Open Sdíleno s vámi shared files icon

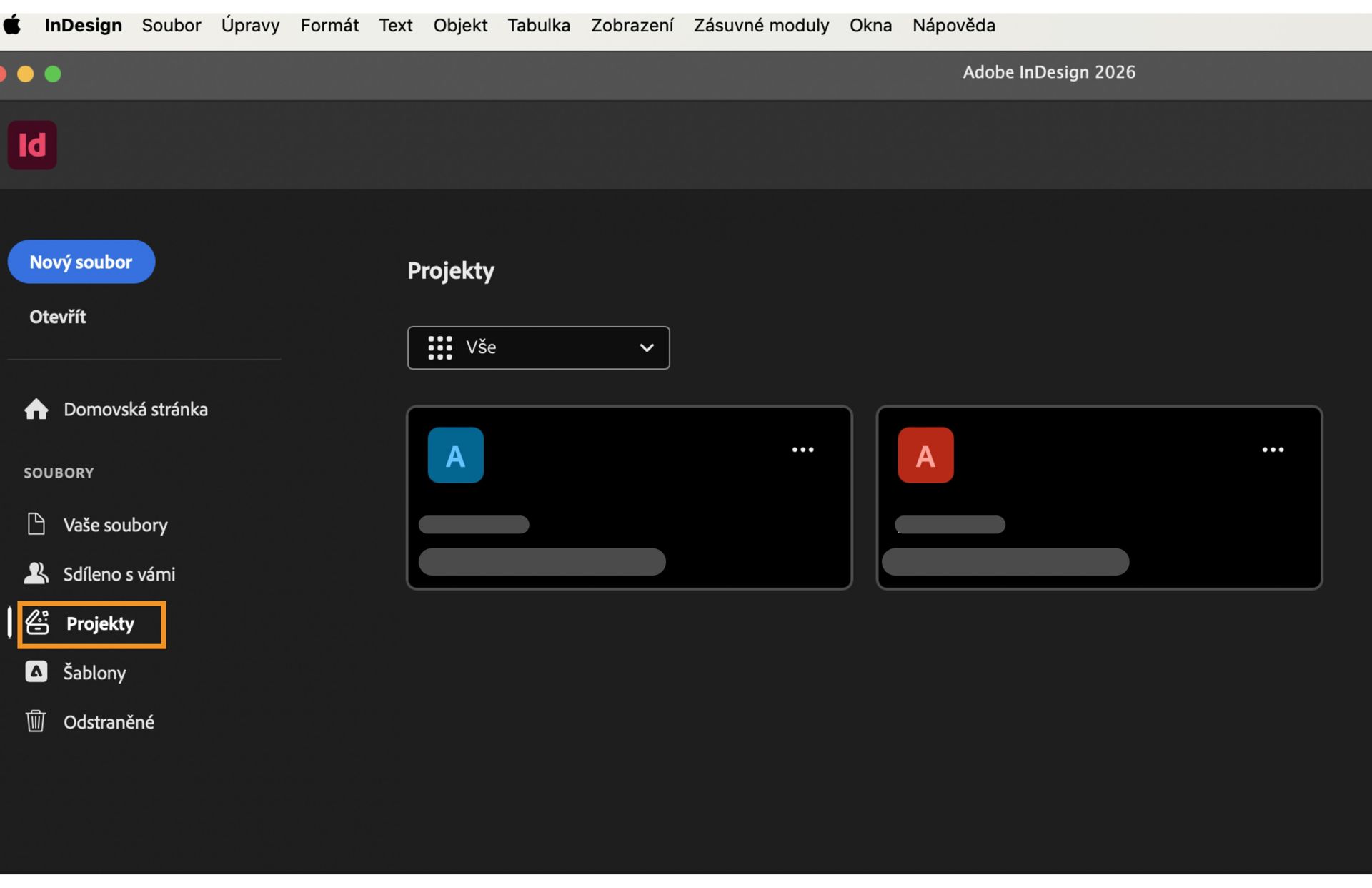click(37, 573)
